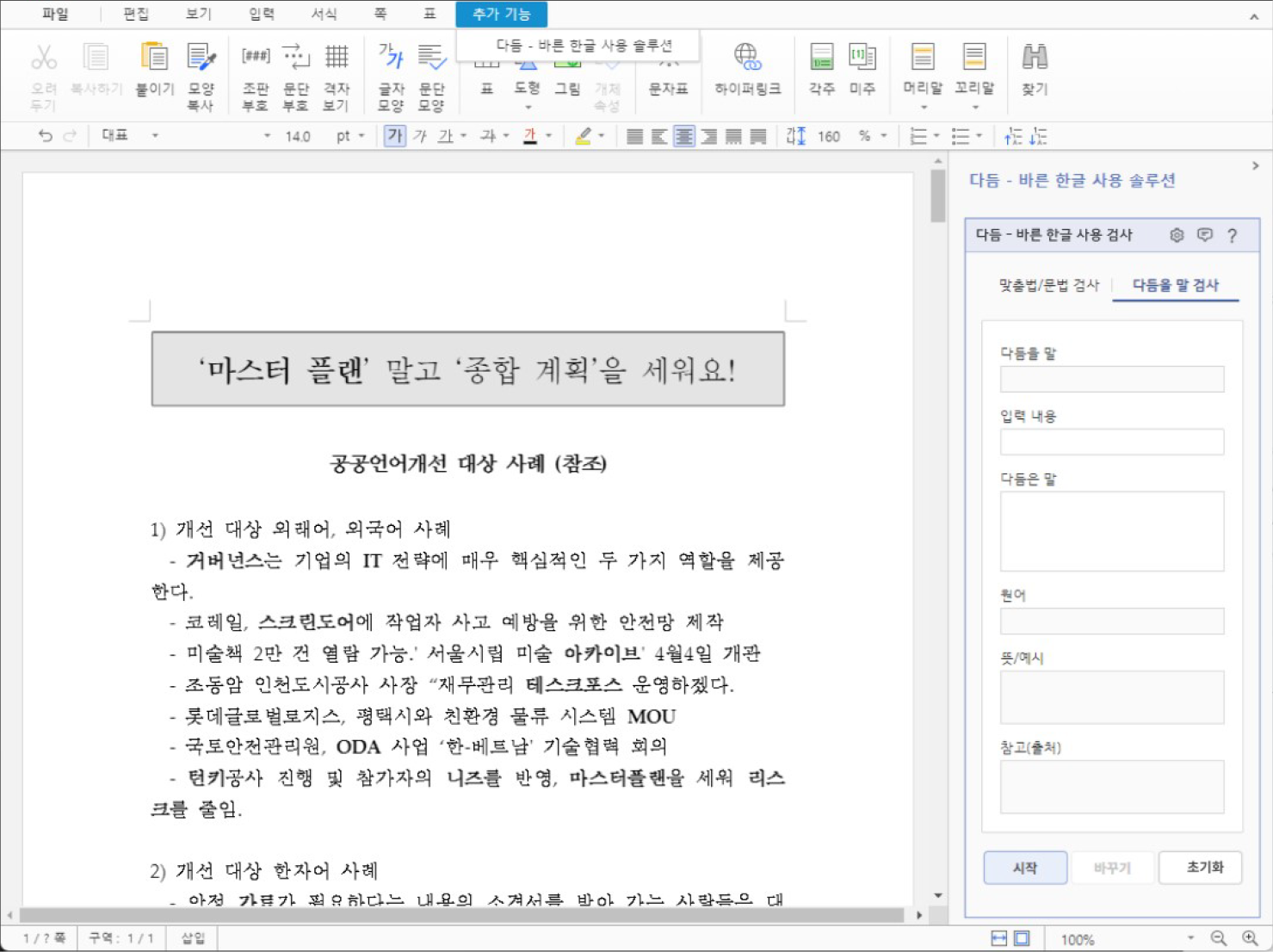Click the 바꾸기 replace button
Image resolution: width=1273 pixels, height=952 pixels.
1112,868
